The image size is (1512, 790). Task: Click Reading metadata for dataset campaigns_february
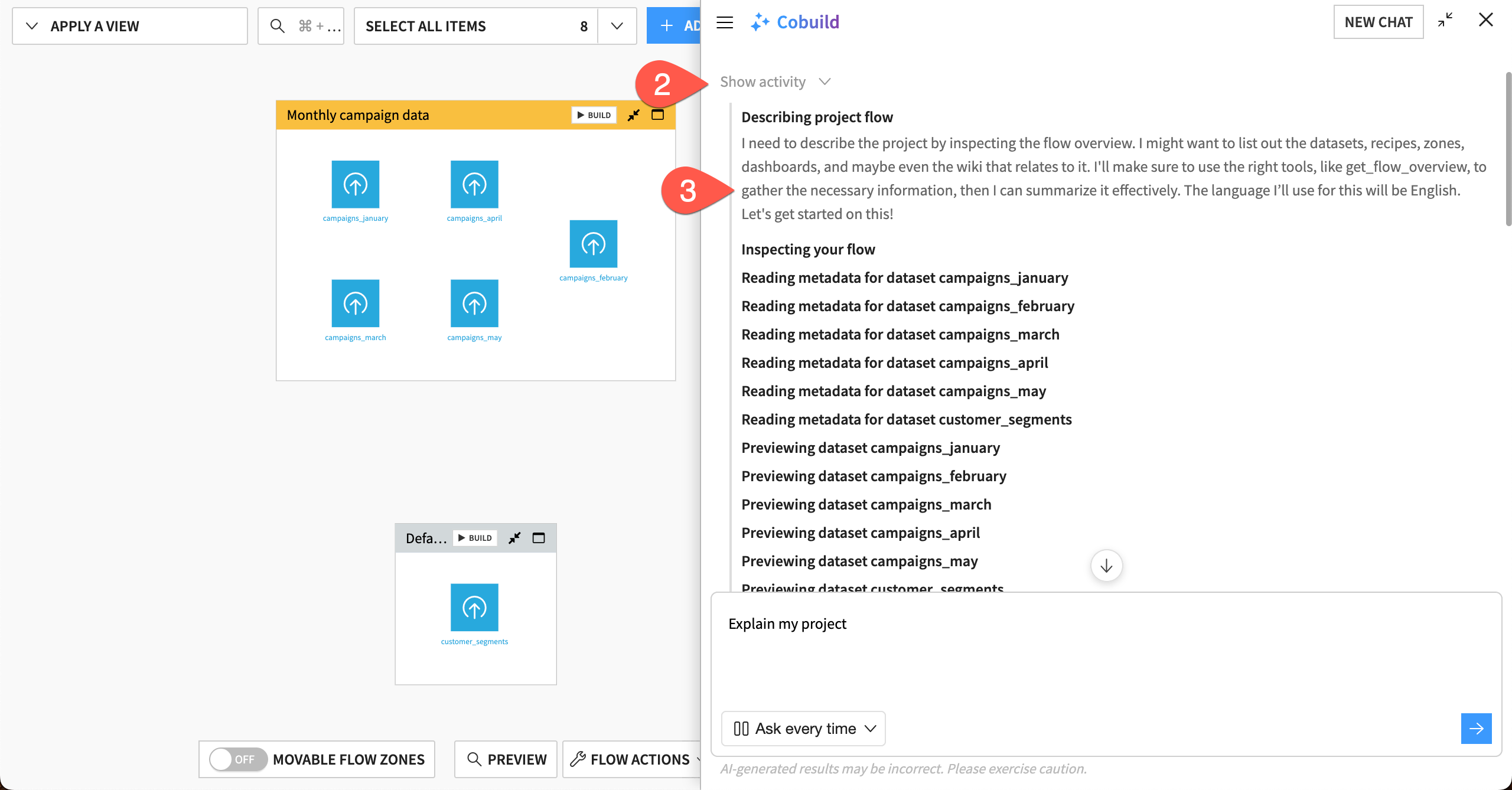click(x=908, y=306)
